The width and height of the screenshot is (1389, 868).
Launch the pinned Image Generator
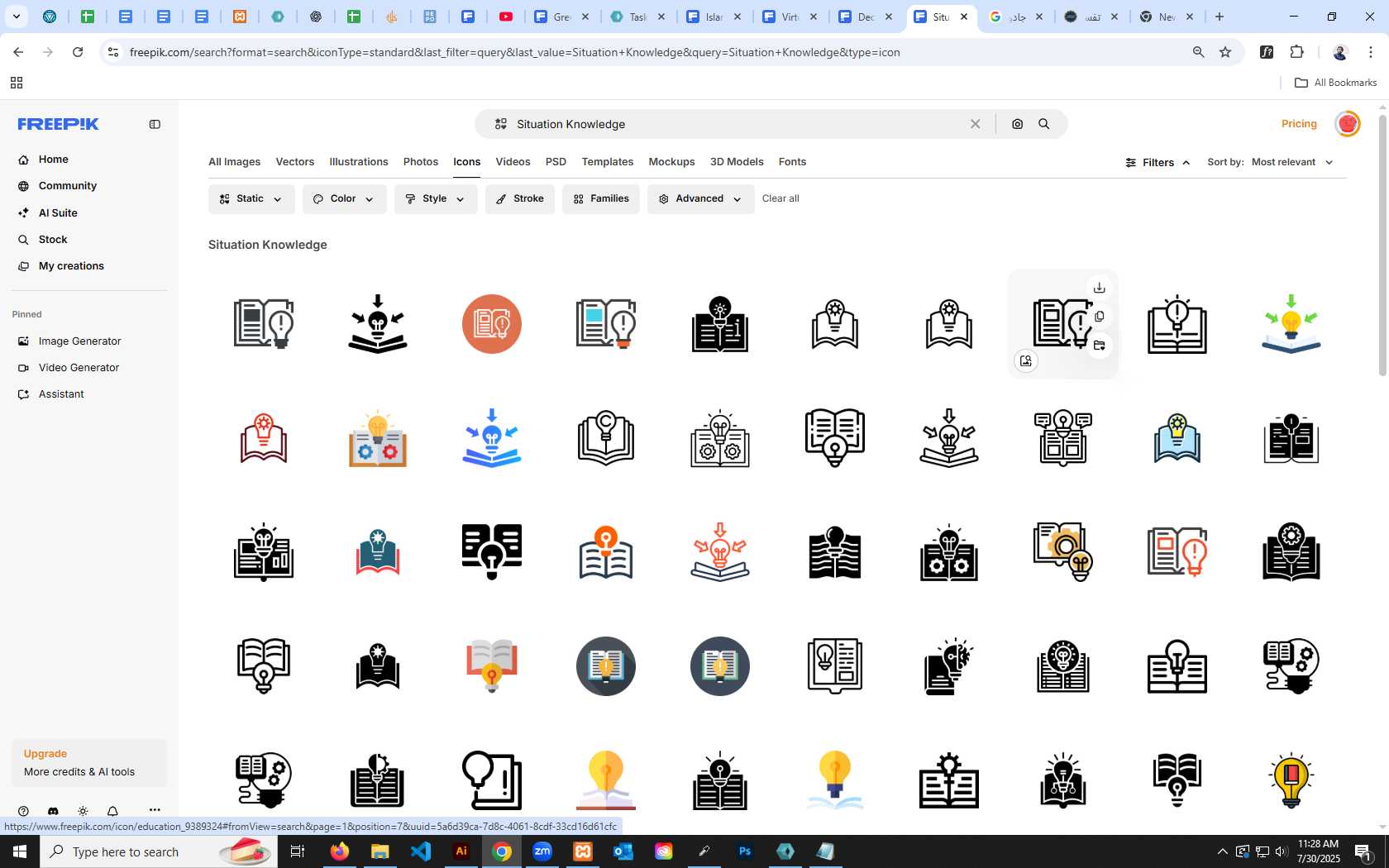79,341
